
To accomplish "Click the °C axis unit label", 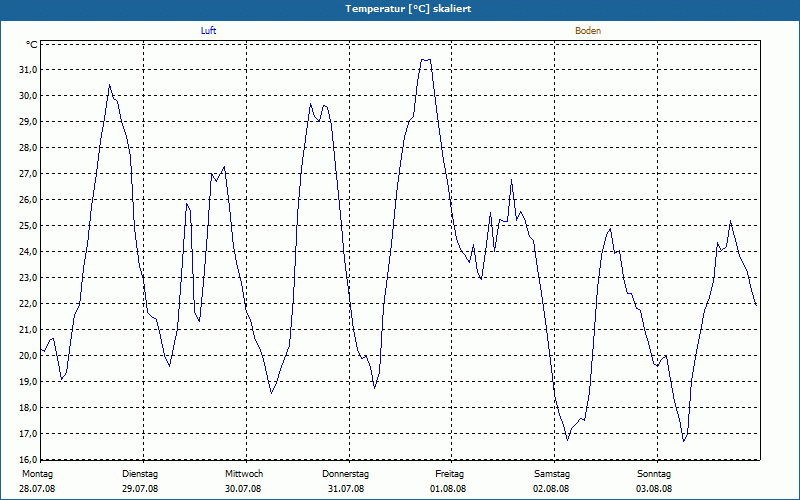I will point(32,45).
